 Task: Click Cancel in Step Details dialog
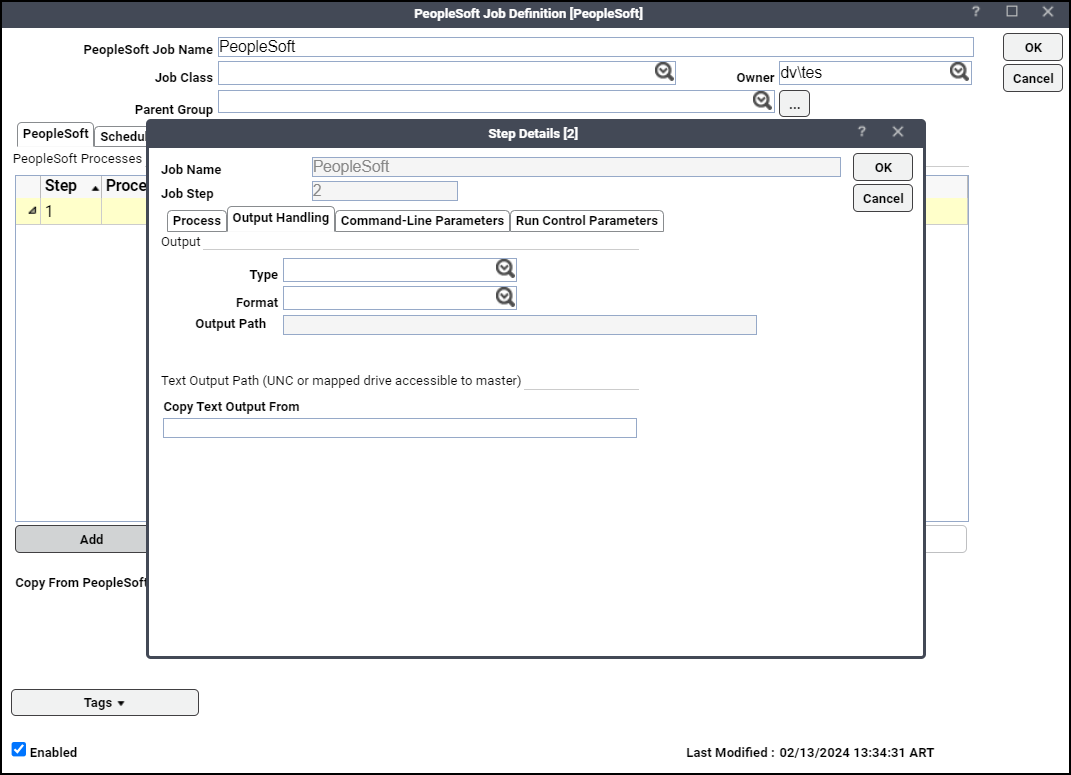(882, 199)
